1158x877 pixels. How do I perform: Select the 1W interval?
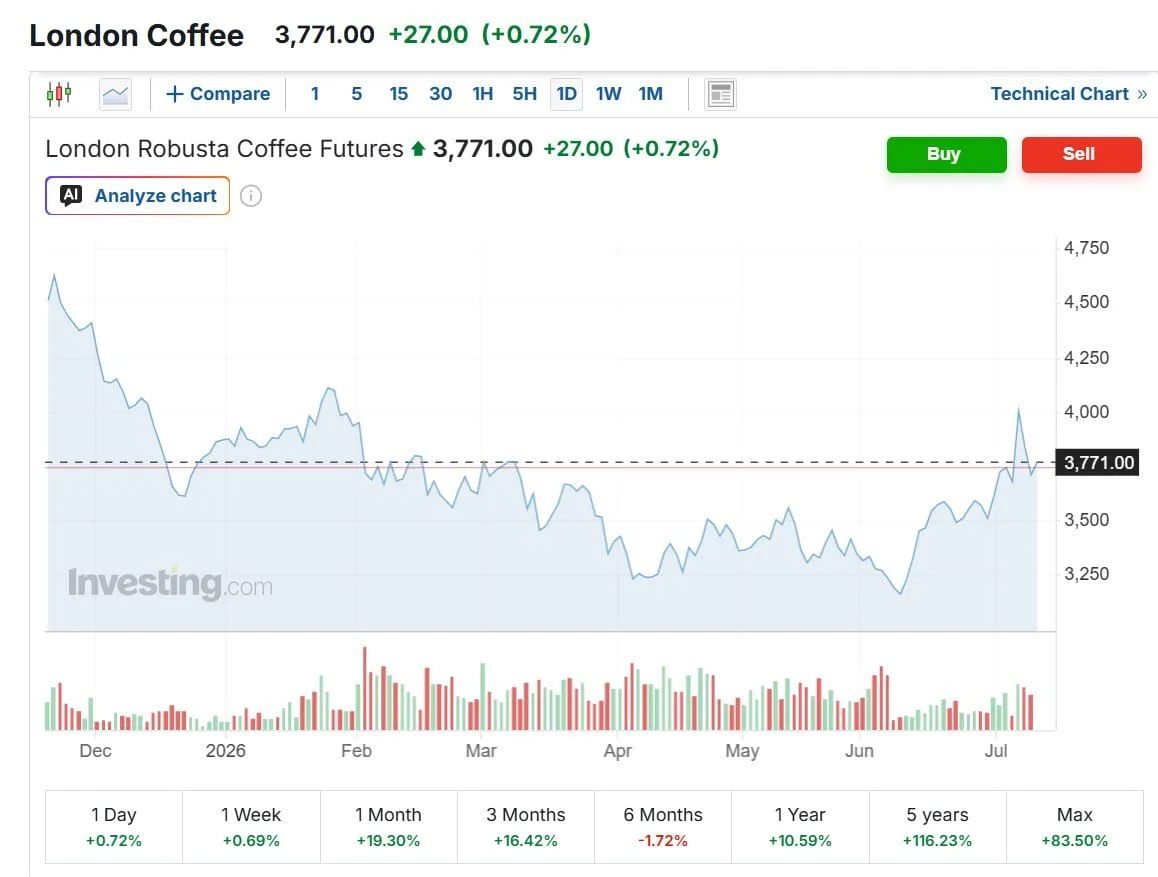(609, 94)
